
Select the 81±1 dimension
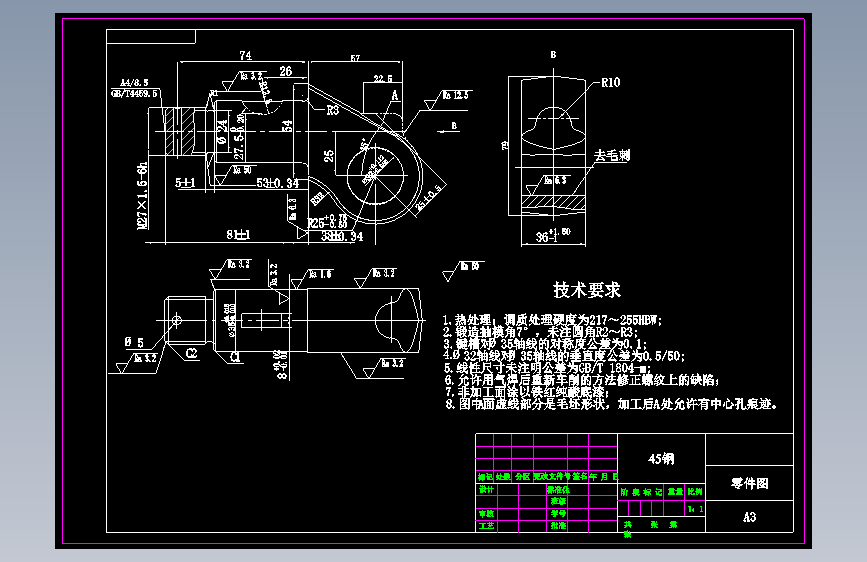tap(238, 235)
